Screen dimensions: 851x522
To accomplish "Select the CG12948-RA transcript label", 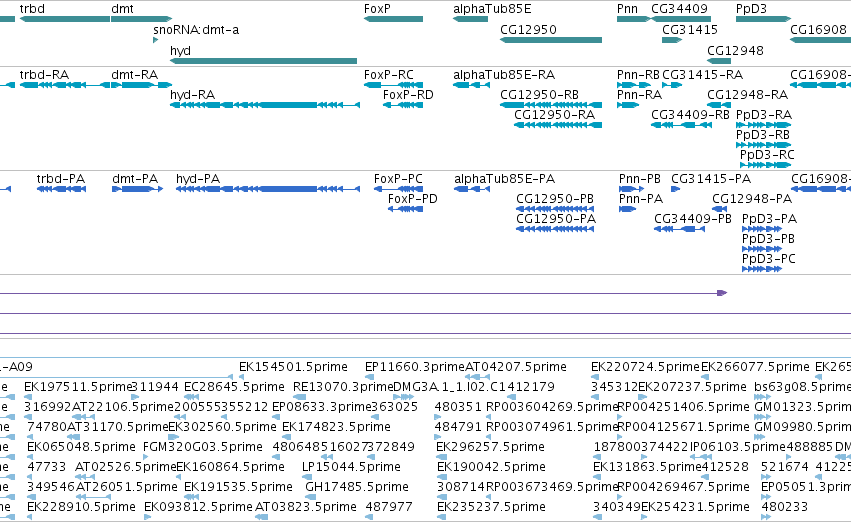I will click(x=747, y=95).
